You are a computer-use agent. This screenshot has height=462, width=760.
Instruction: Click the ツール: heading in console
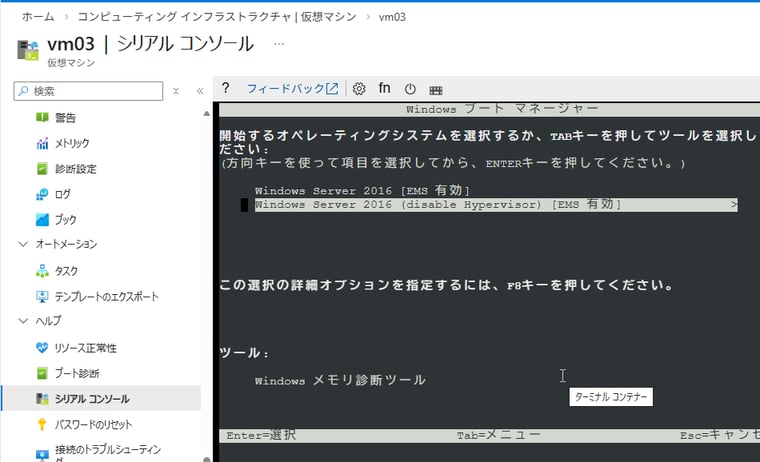click(244, 353)
